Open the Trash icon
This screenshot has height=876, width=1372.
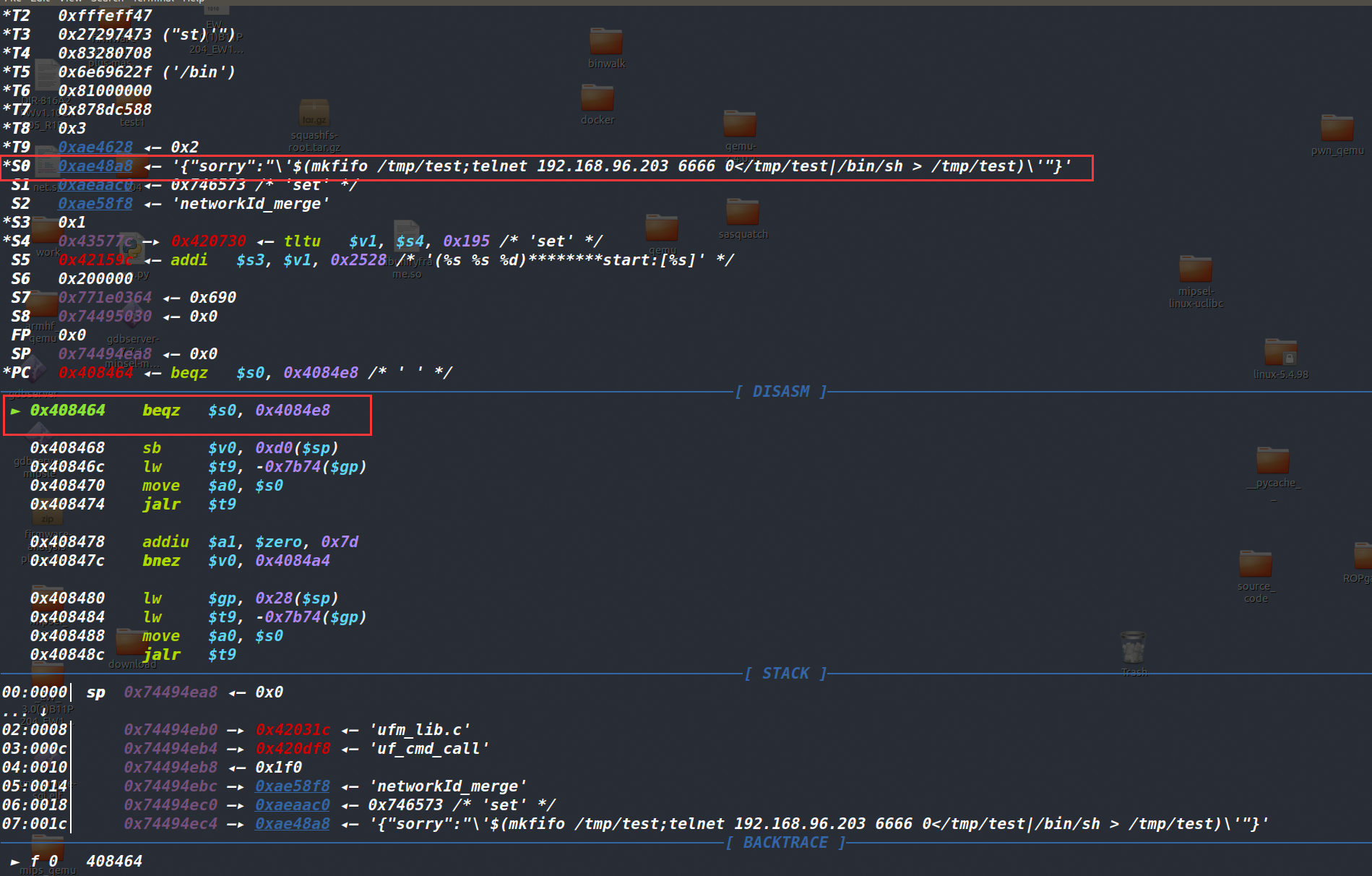coord(1134,653)
